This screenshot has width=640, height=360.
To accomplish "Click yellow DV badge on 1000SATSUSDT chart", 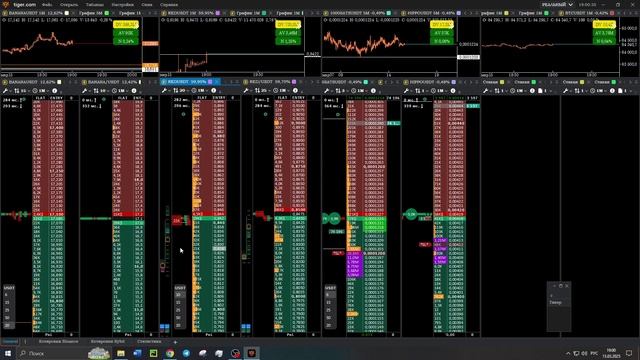I will pos(442,25).
